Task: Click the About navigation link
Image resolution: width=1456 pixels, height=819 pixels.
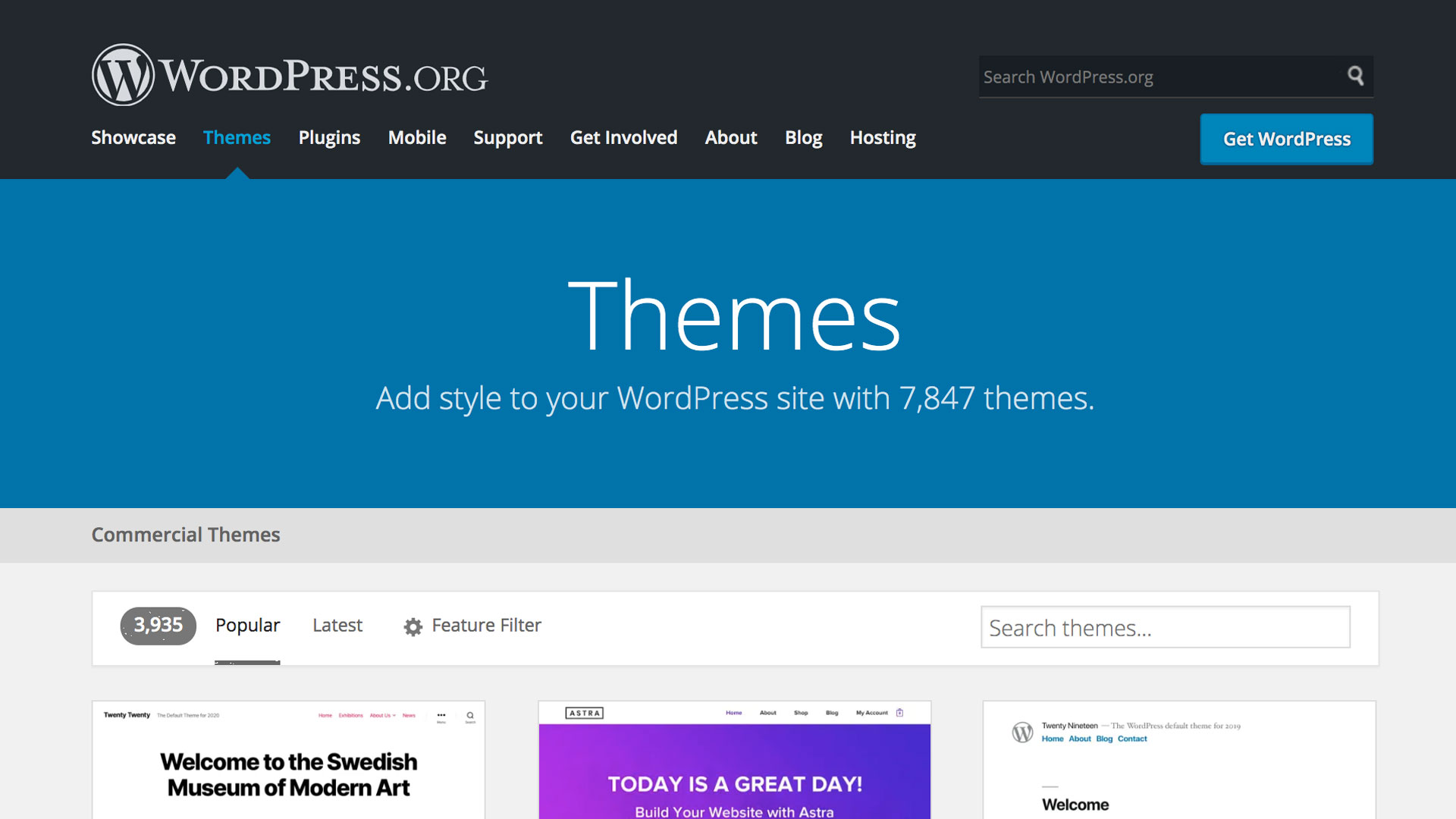Action: coord(731,137)
